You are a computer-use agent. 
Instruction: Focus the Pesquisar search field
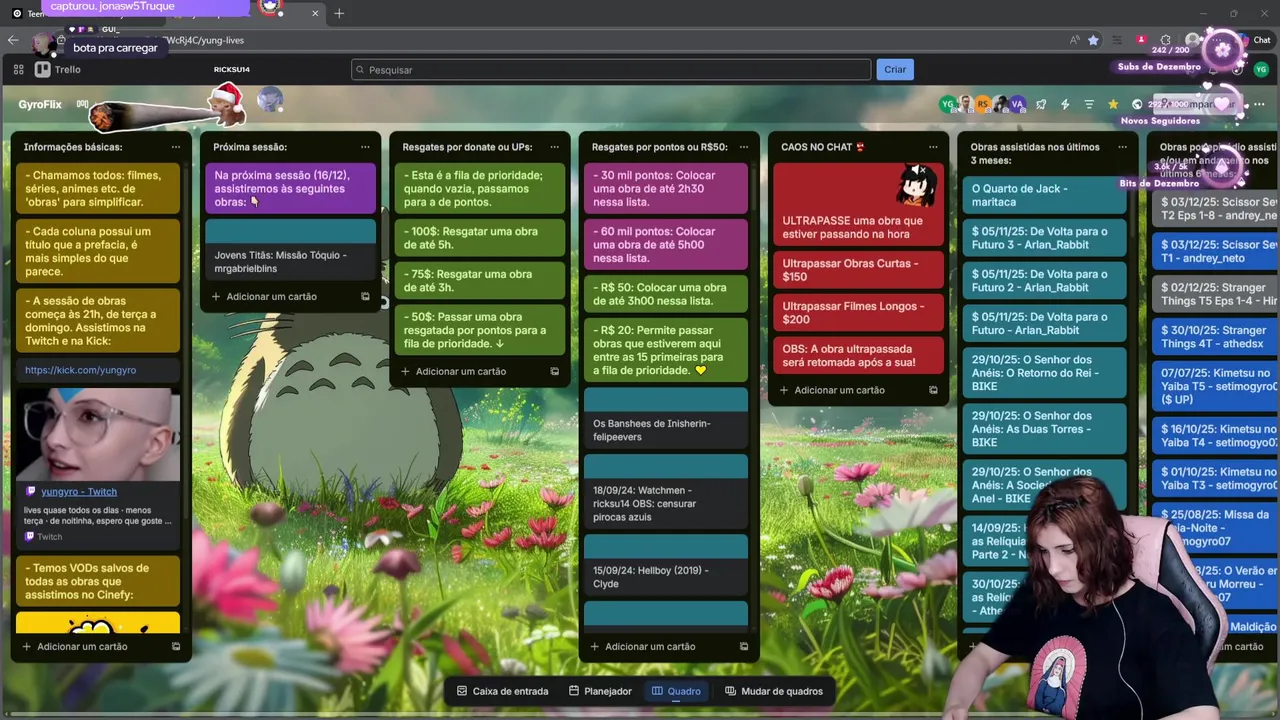pyautogui.click(x=611, y=70)
